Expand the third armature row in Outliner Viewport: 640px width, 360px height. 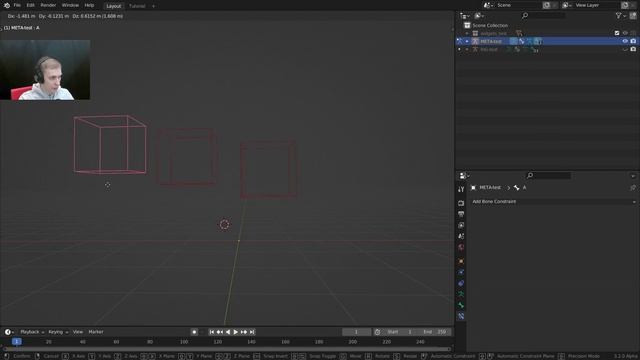pyautogui.click(x=467, y=49)
